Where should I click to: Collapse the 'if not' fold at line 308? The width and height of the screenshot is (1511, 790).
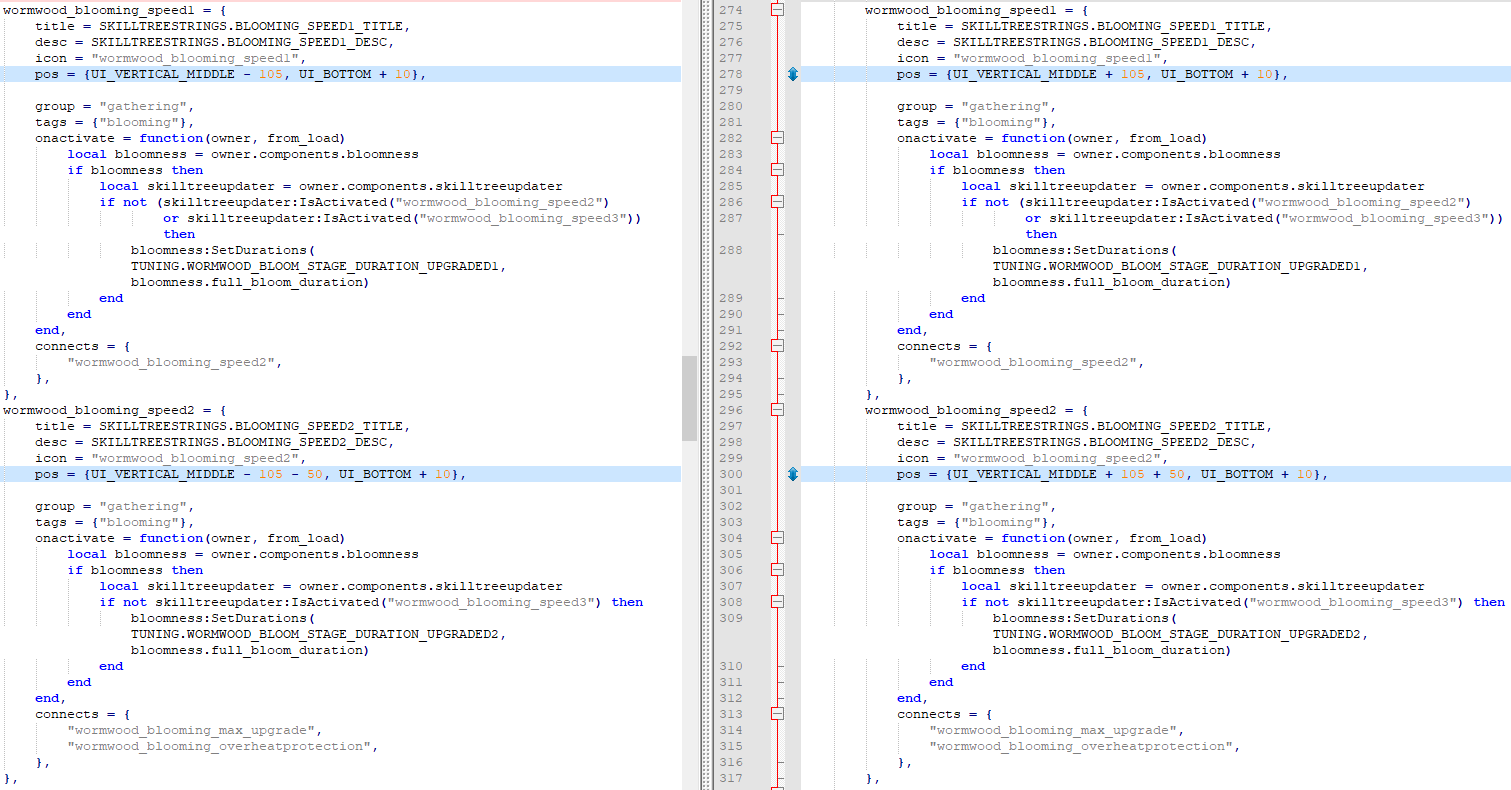point(777,602)
